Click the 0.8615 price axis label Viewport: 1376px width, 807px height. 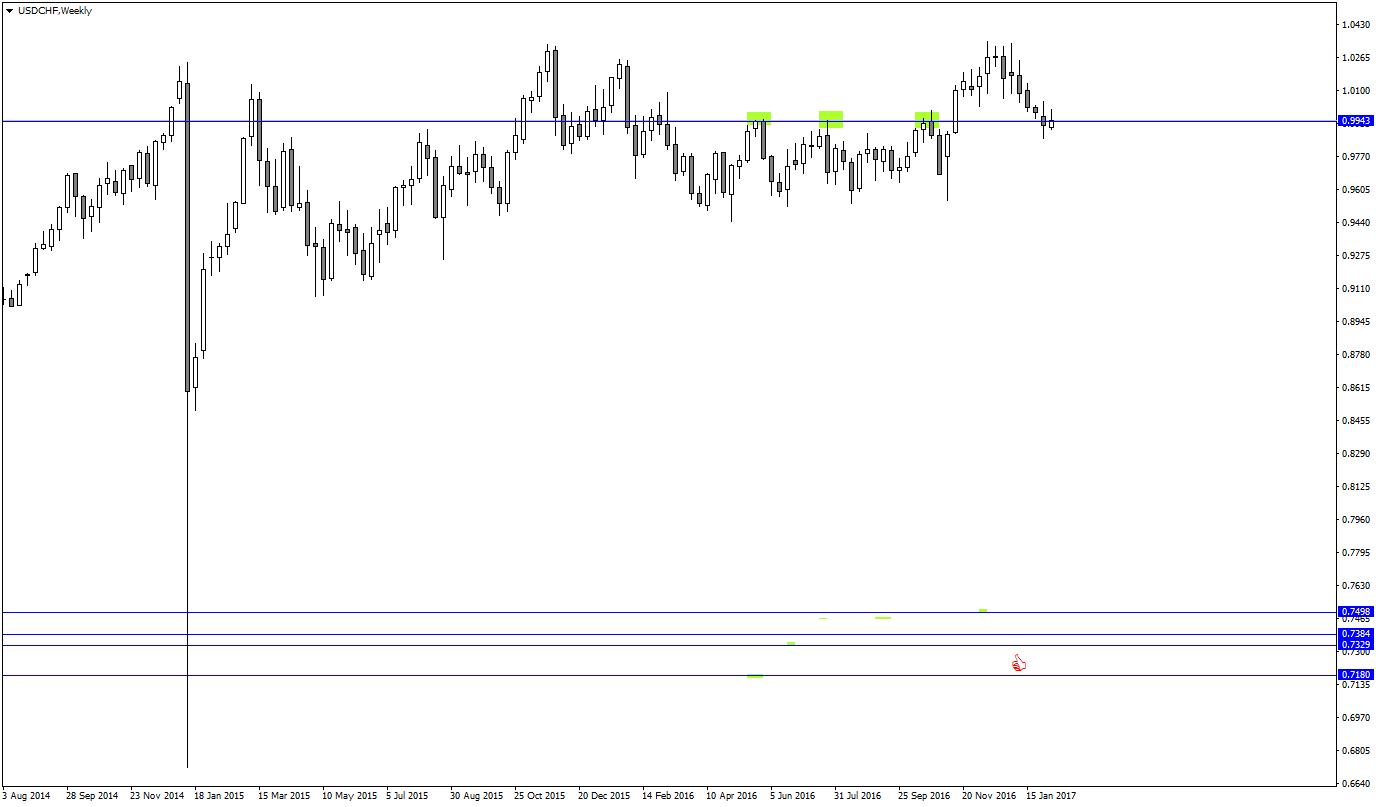coord(1357,387)
